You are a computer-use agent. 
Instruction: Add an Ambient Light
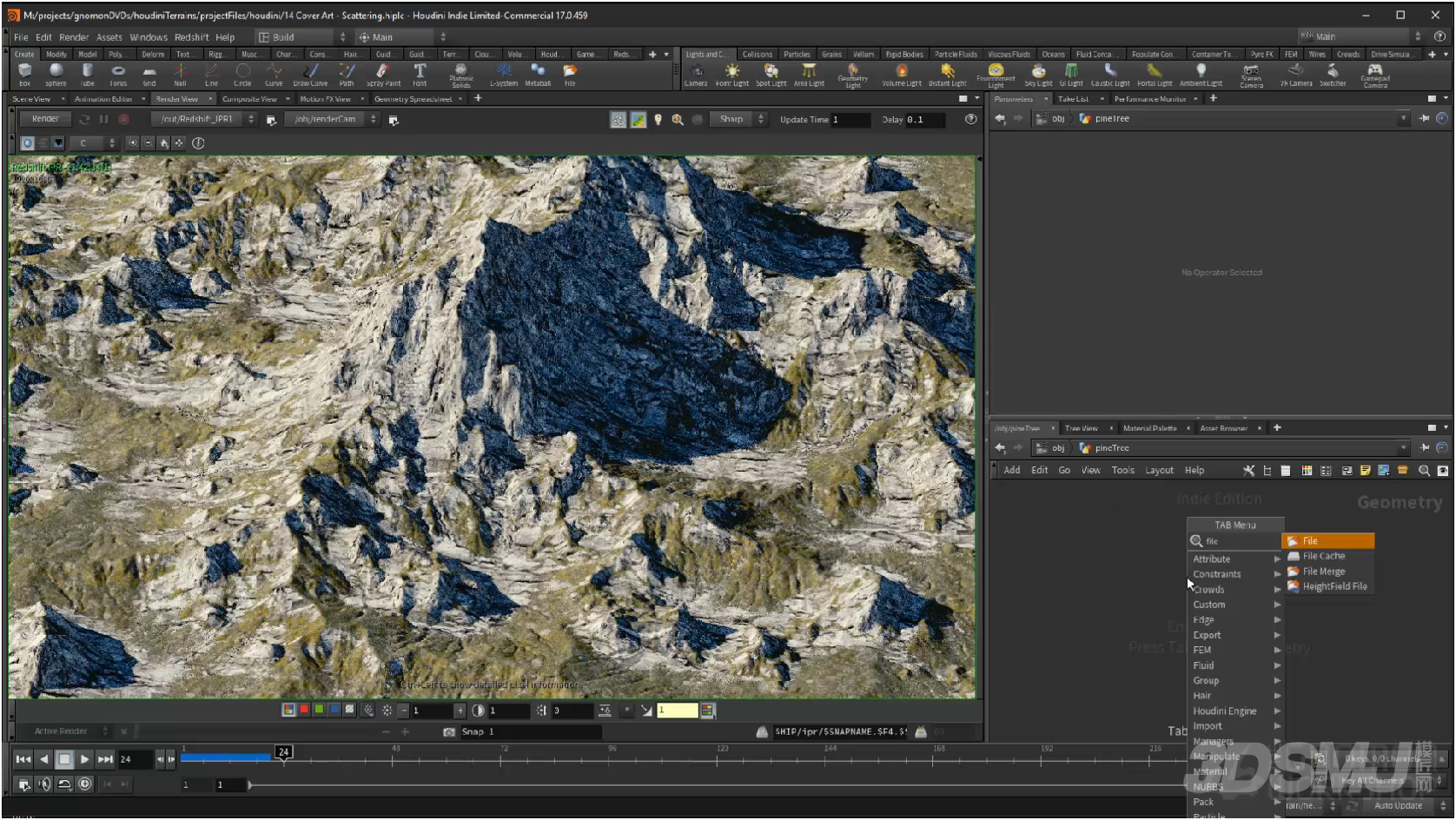[x=1201, y=75]
